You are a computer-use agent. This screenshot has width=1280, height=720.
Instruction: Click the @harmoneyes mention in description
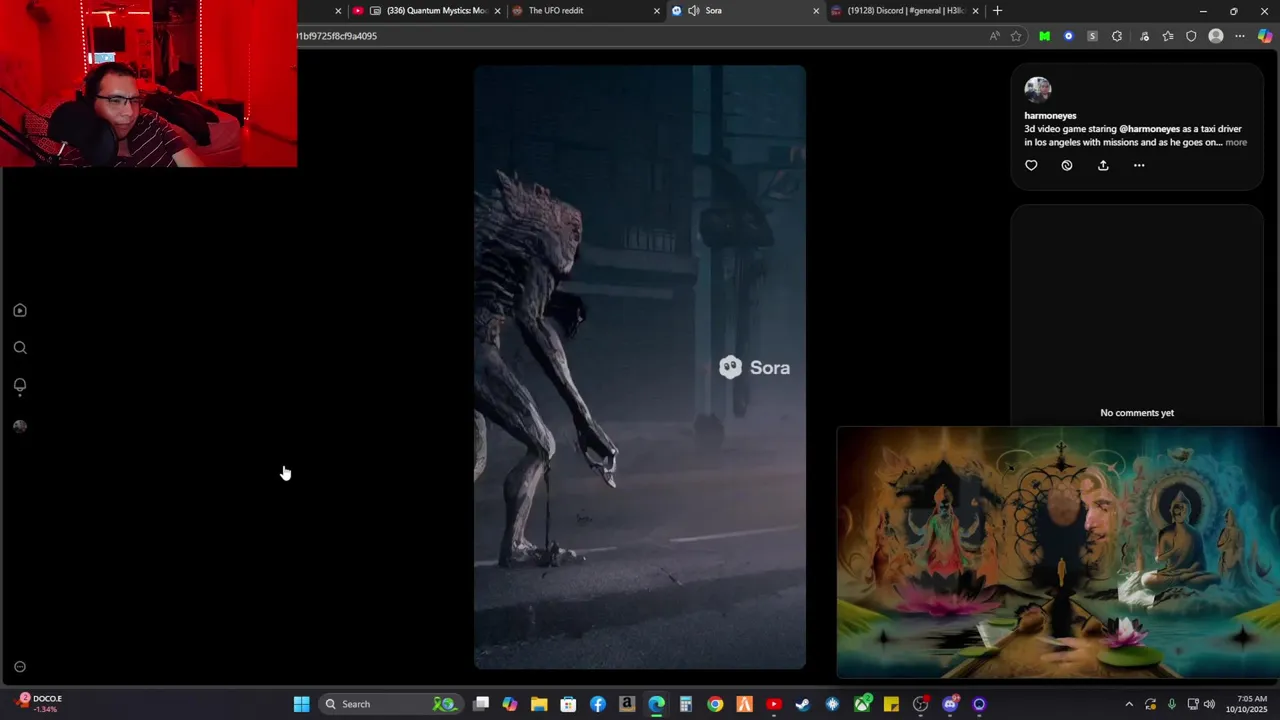pos(1149,129)
